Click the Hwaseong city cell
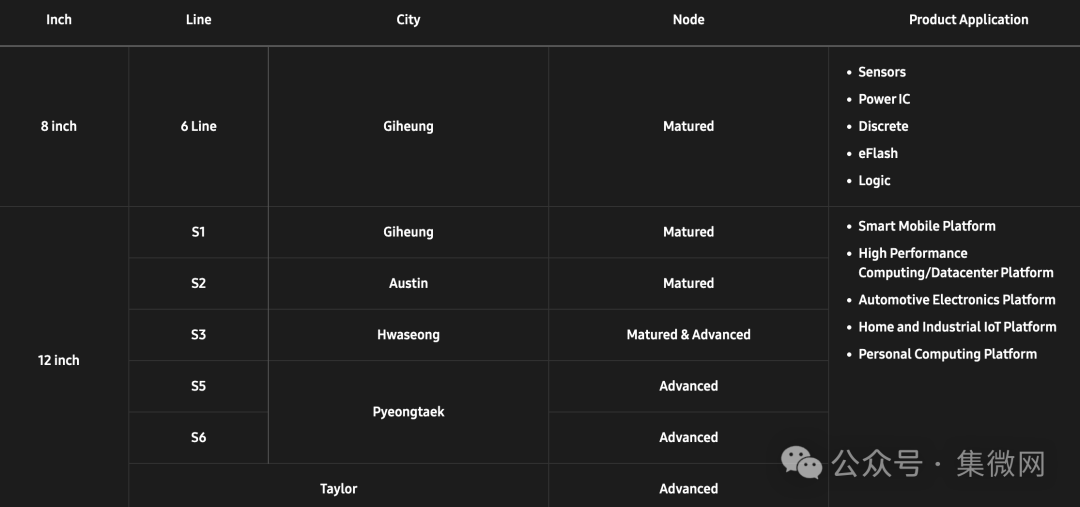This screenshot has width=1080, height=507. (408, 335)
